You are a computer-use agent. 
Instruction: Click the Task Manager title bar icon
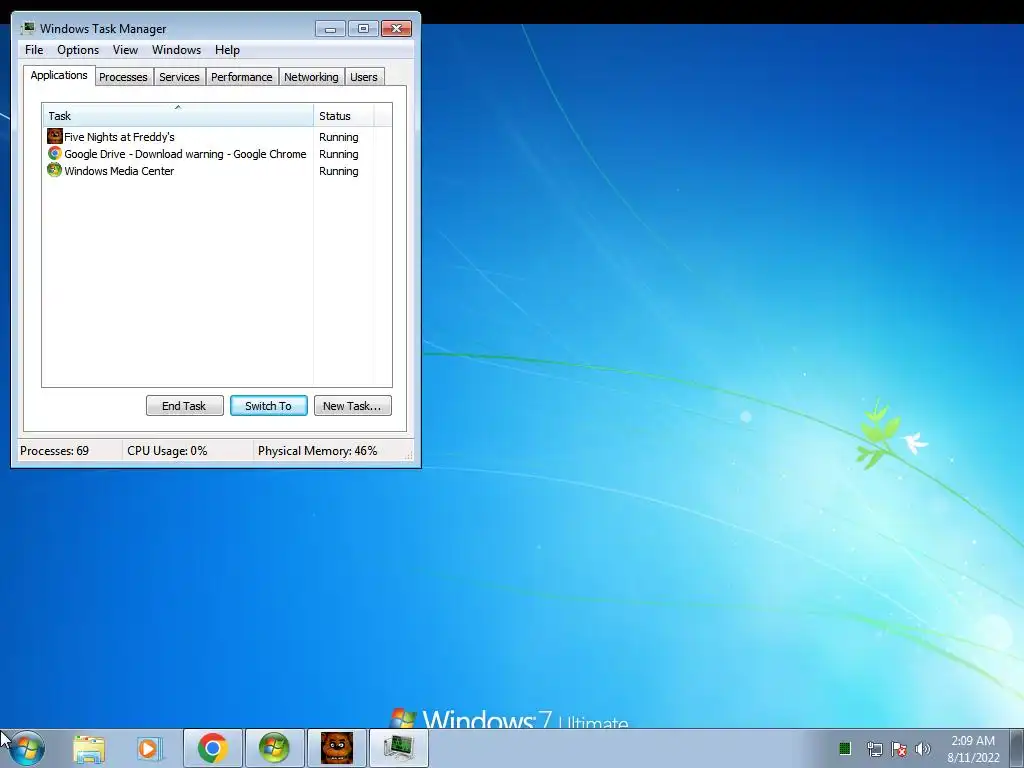(x=27, y=28)
